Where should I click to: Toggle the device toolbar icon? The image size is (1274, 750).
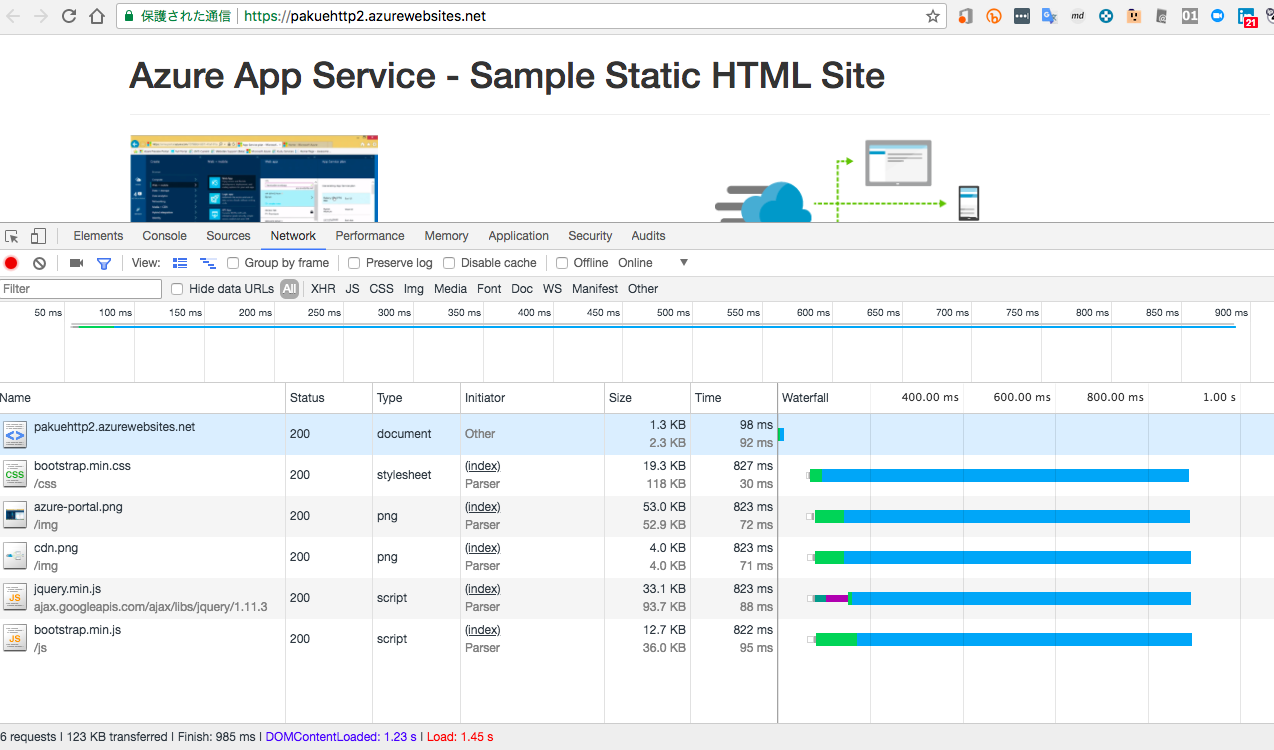coord(38,237)
